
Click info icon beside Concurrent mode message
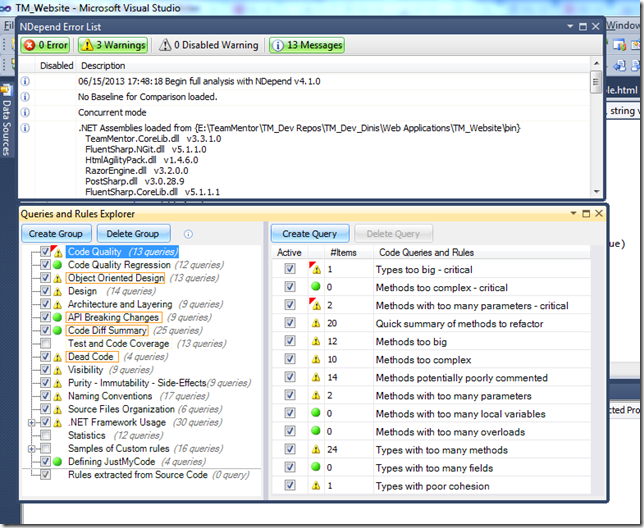click(26, 113)
